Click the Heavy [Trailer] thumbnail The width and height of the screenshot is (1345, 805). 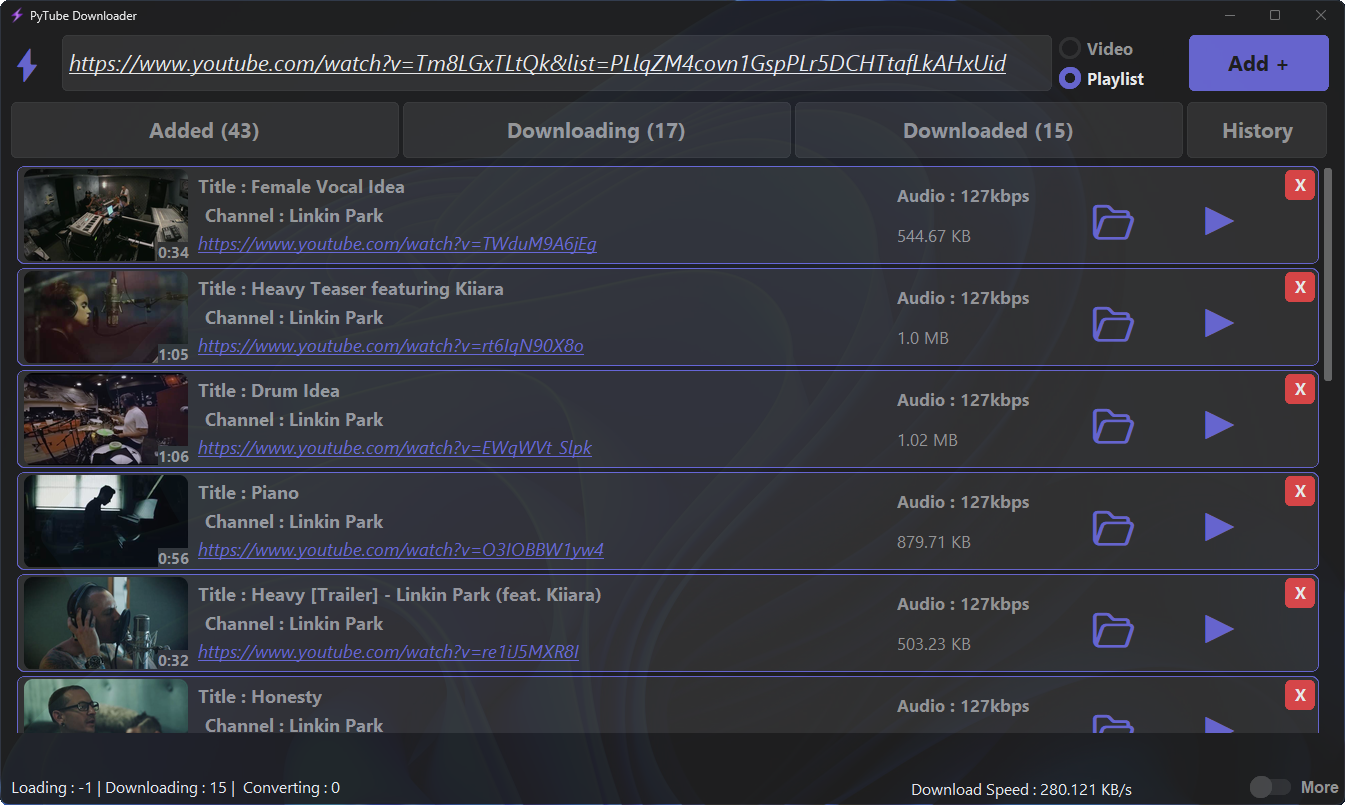click(106, 623)
